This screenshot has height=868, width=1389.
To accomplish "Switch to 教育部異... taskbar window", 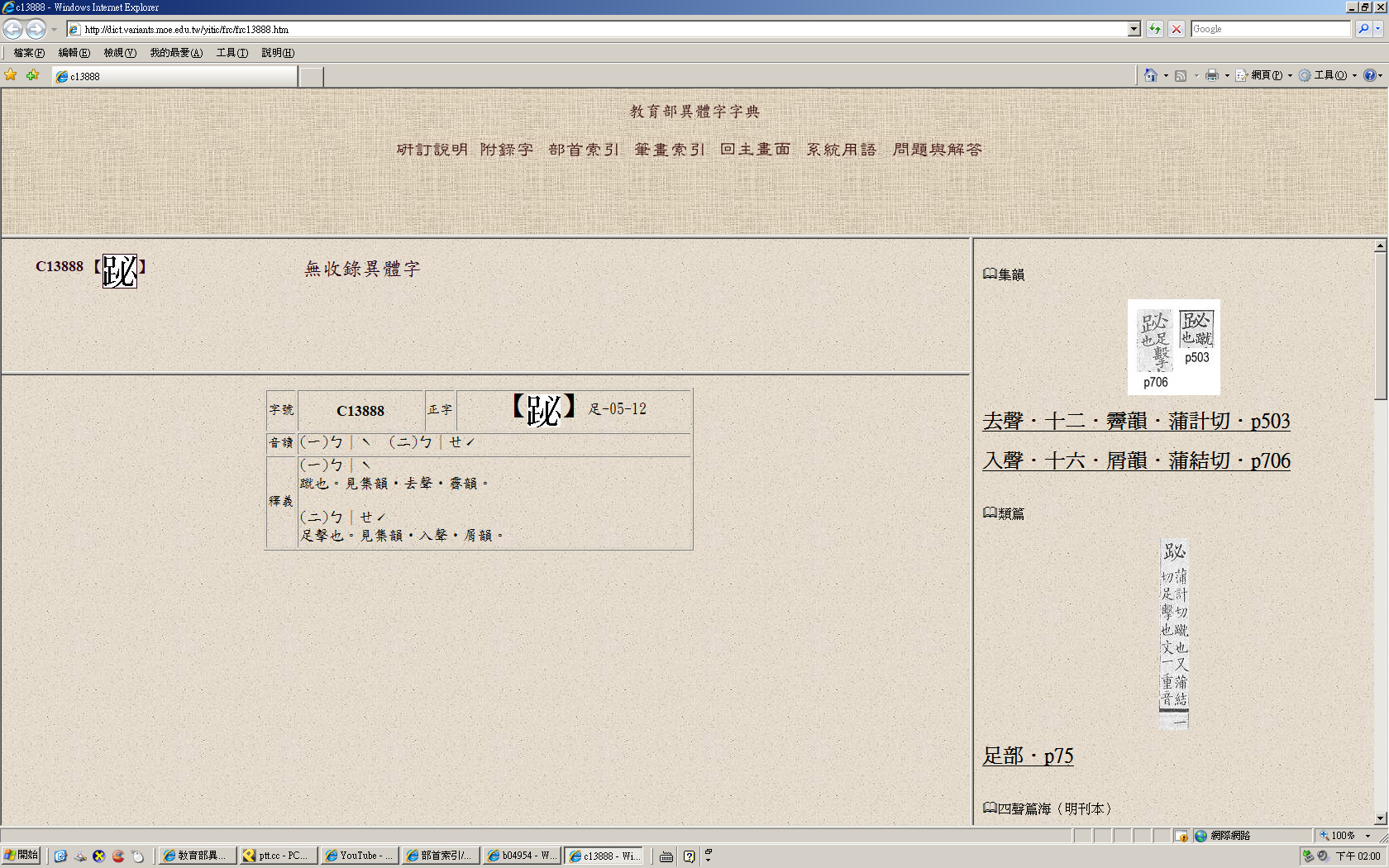I will coord(197,856).
